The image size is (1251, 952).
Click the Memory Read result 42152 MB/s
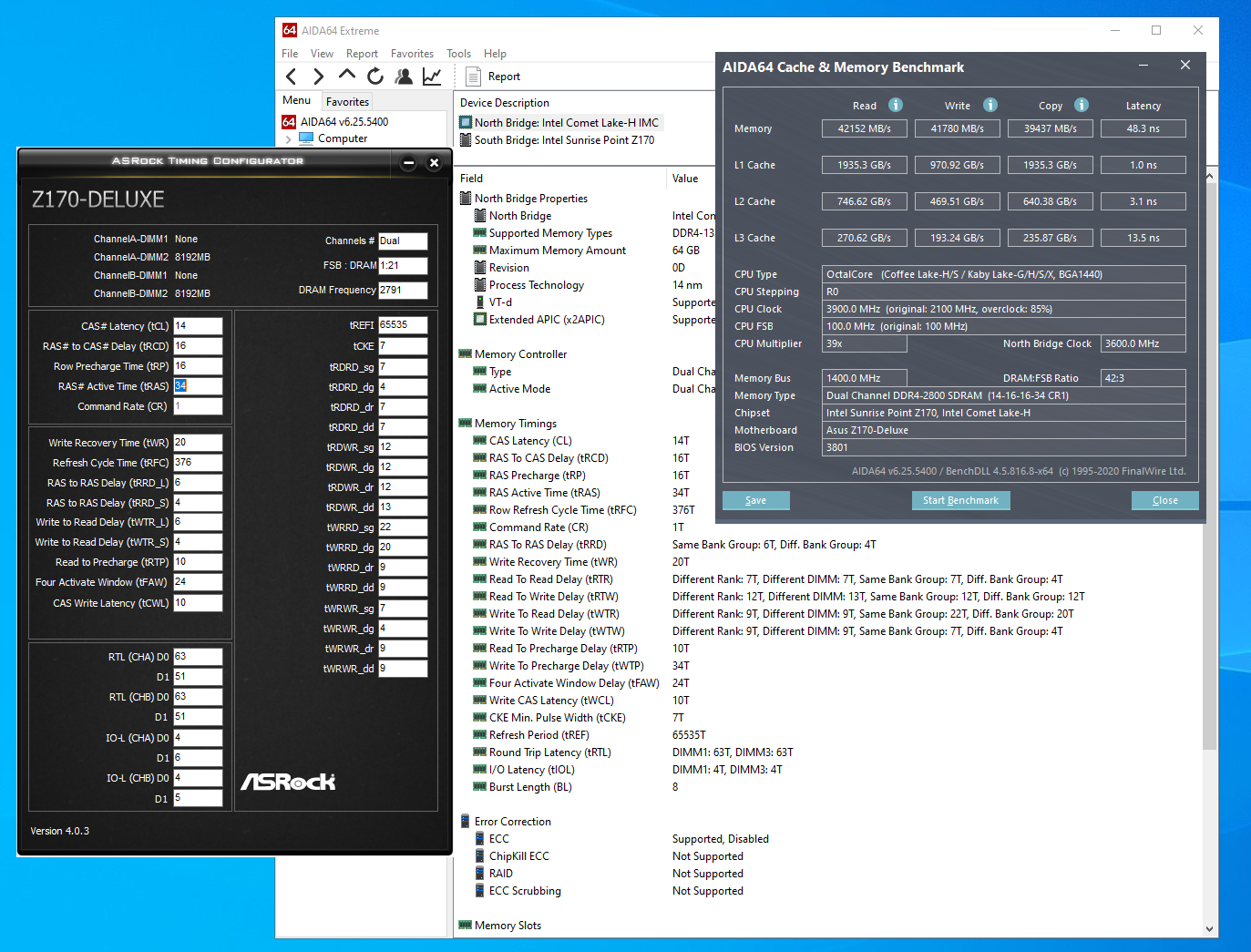[x=865, y=128]
